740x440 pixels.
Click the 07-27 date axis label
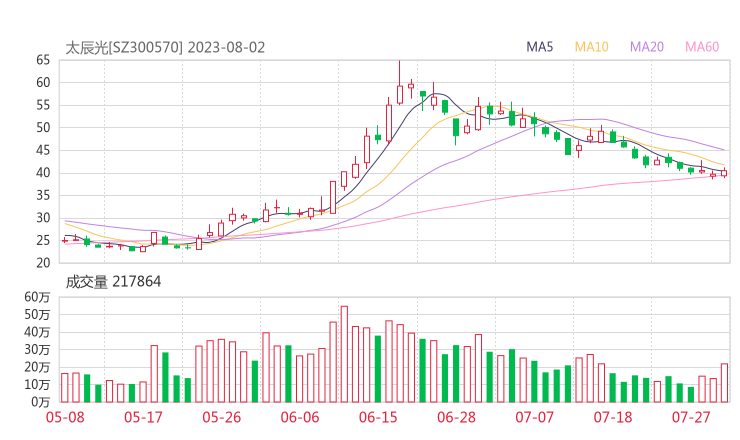coord(691,417)
